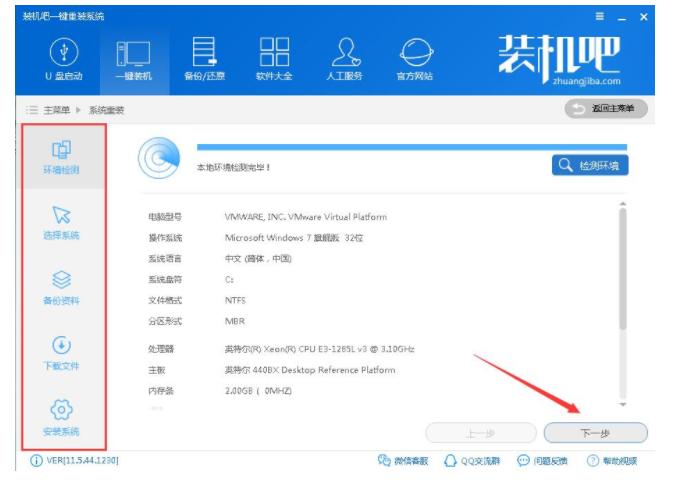Open the U盘启动 tool icon

(x=63, y=59)
